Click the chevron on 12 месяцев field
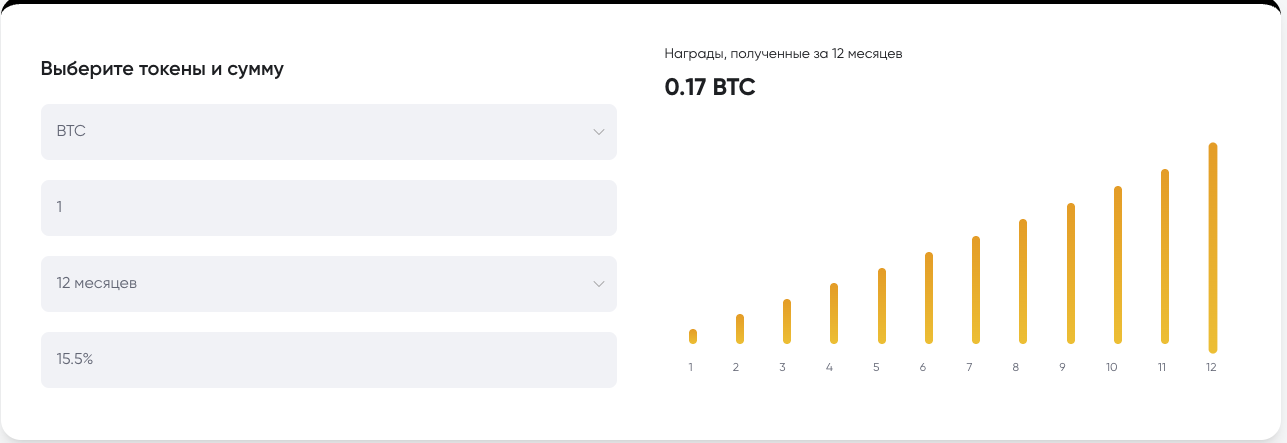 coord(598,284)
